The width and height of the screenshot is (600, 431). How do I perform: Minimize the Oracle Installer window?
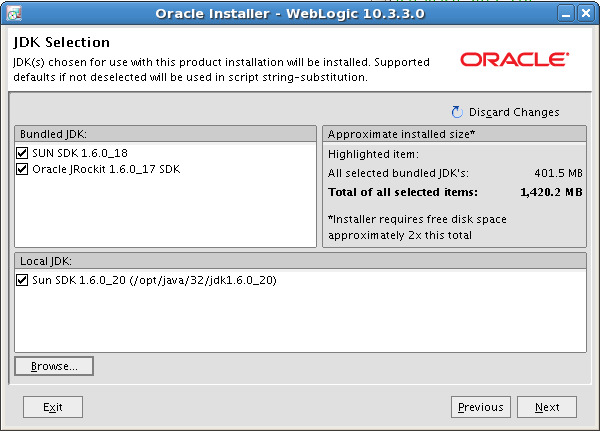pos(566,14)
